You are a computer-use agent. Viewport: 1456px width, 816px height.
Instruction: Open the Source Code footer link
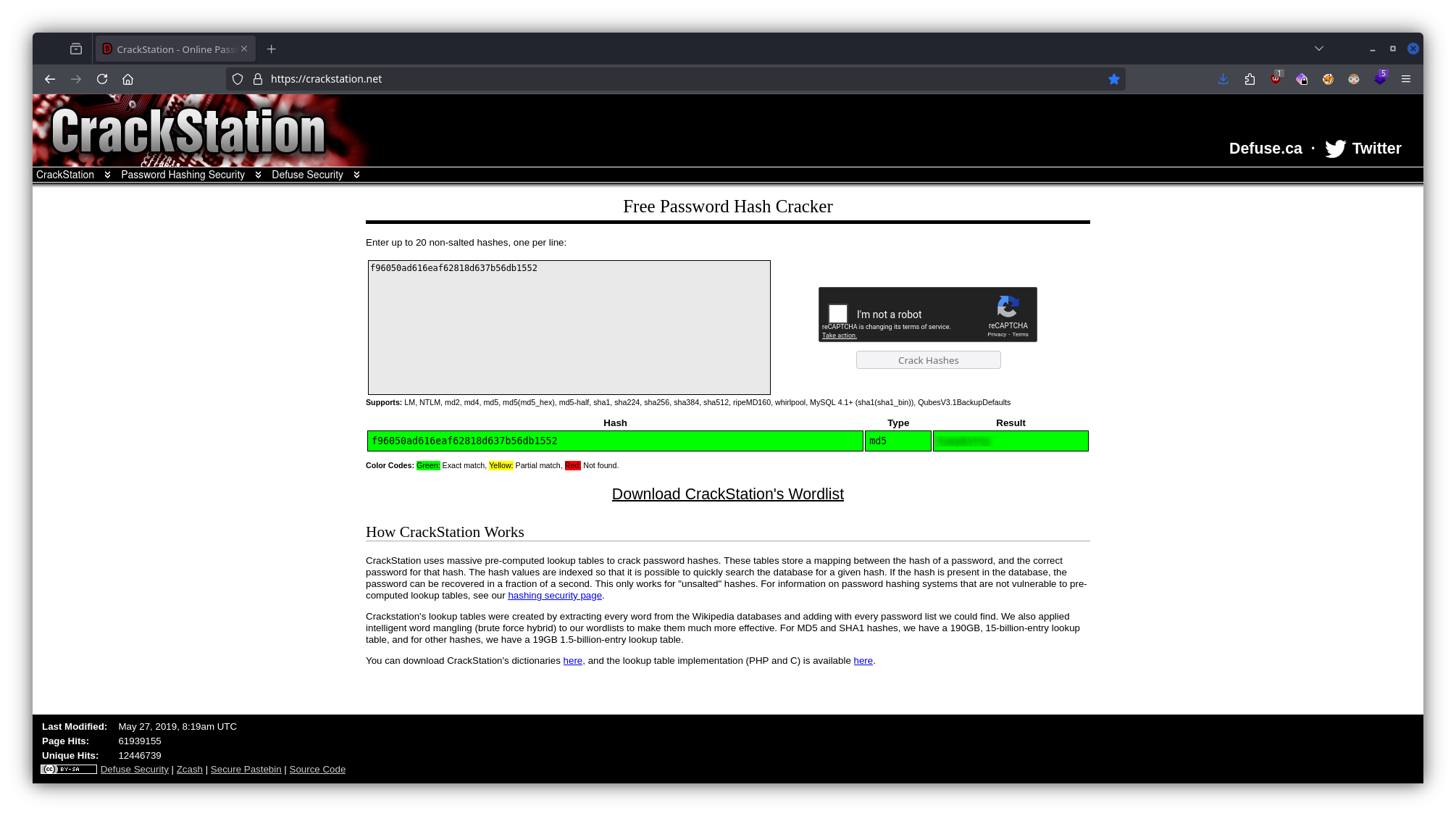pyautogui.click(x=317, y=770)
